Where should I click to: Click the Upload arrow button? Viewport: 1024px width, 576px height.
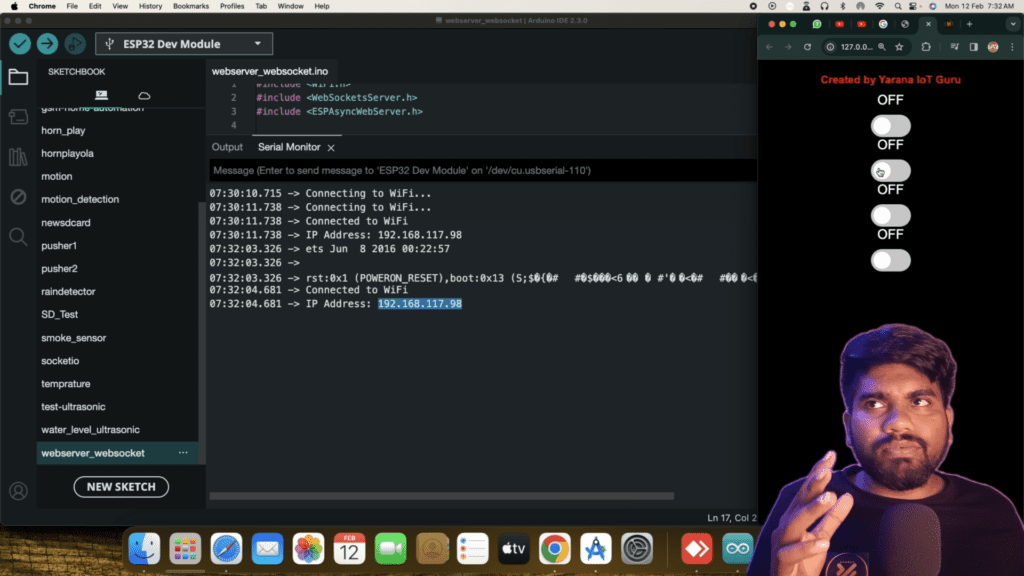(x=47, y=44)
